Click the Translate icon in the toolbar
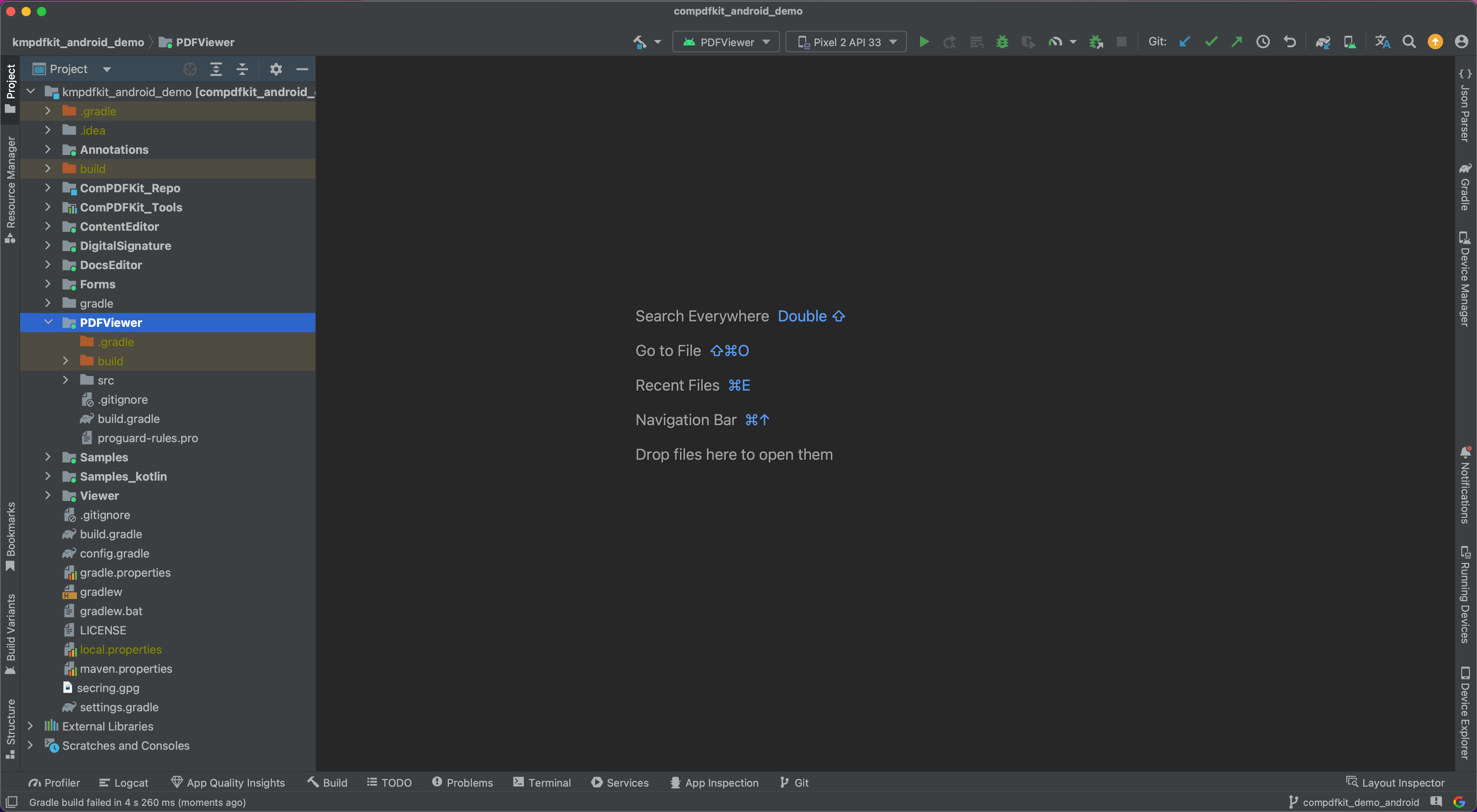This screenshot has height=812, width=1477. [1382, 42]
